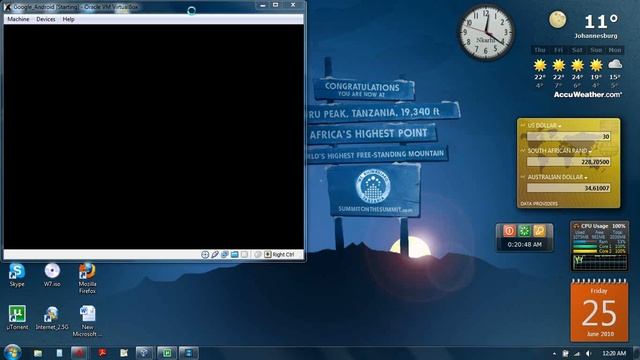Open the AccuWeather.com link
The width and height of the screenshot is (640, 360).
588,95
